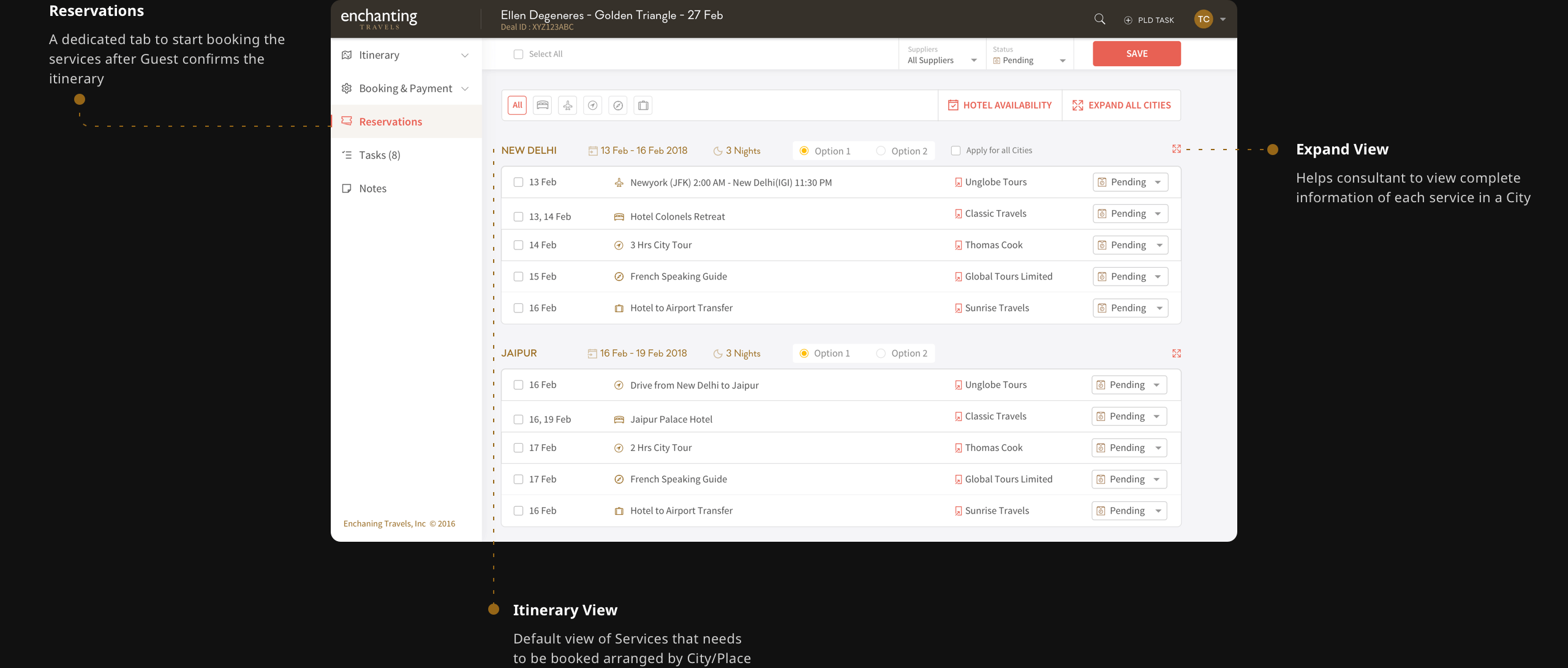Open Pending status dropdown for Hotel Colonels Retreat
Viewport: 1568px width, 668px height.
tap(1158, 213)
